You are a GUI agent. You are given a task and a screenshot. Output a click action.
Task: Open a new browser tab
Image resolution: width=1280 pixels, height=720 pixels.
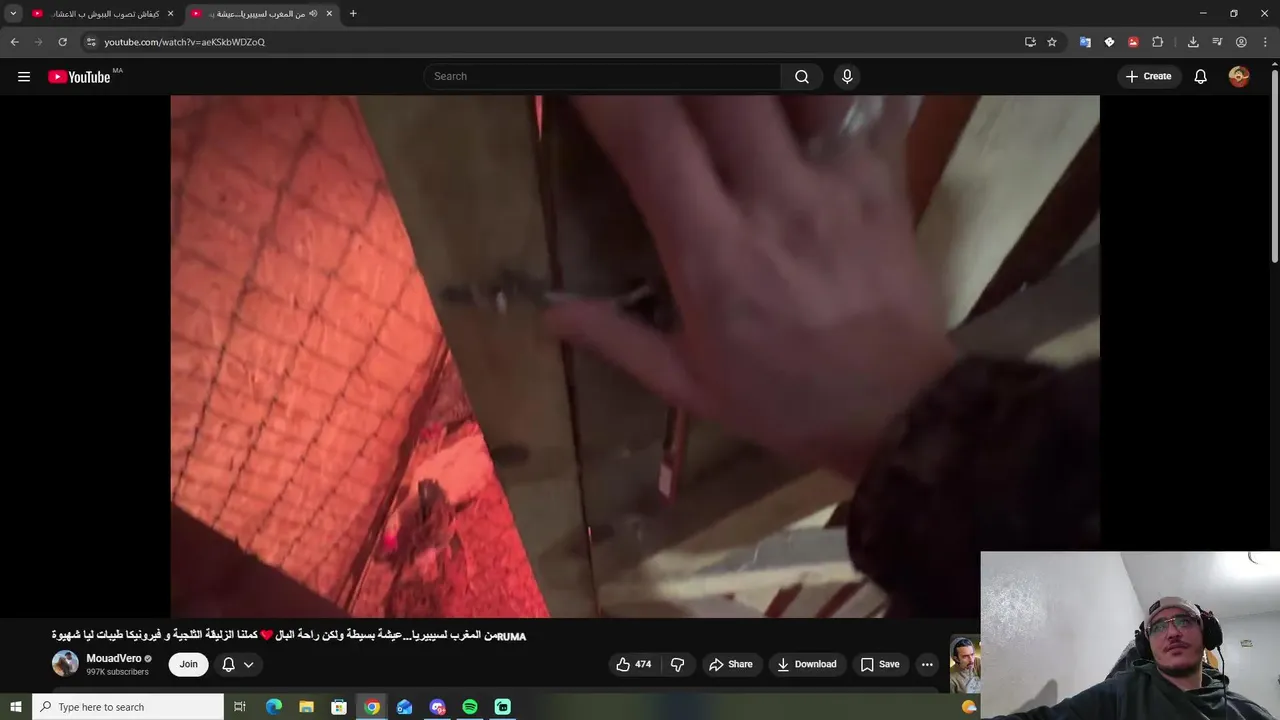[353, 14]
